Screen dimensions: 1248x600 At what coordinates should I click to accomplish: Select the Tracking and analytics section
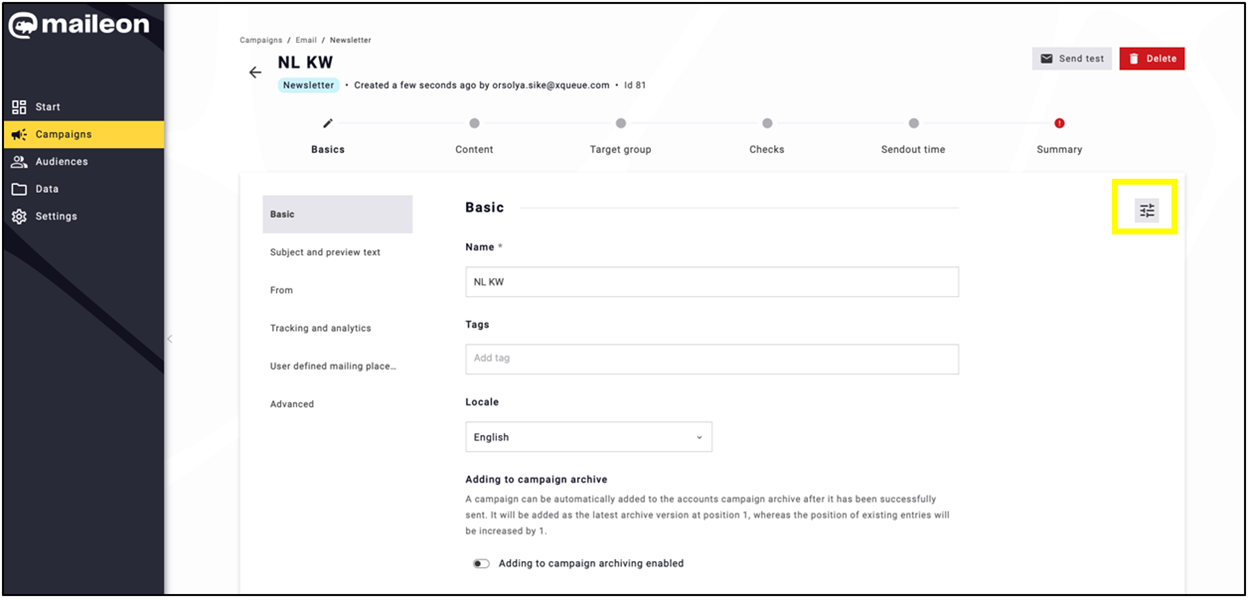pyautogui.click(x=320, y=327)
